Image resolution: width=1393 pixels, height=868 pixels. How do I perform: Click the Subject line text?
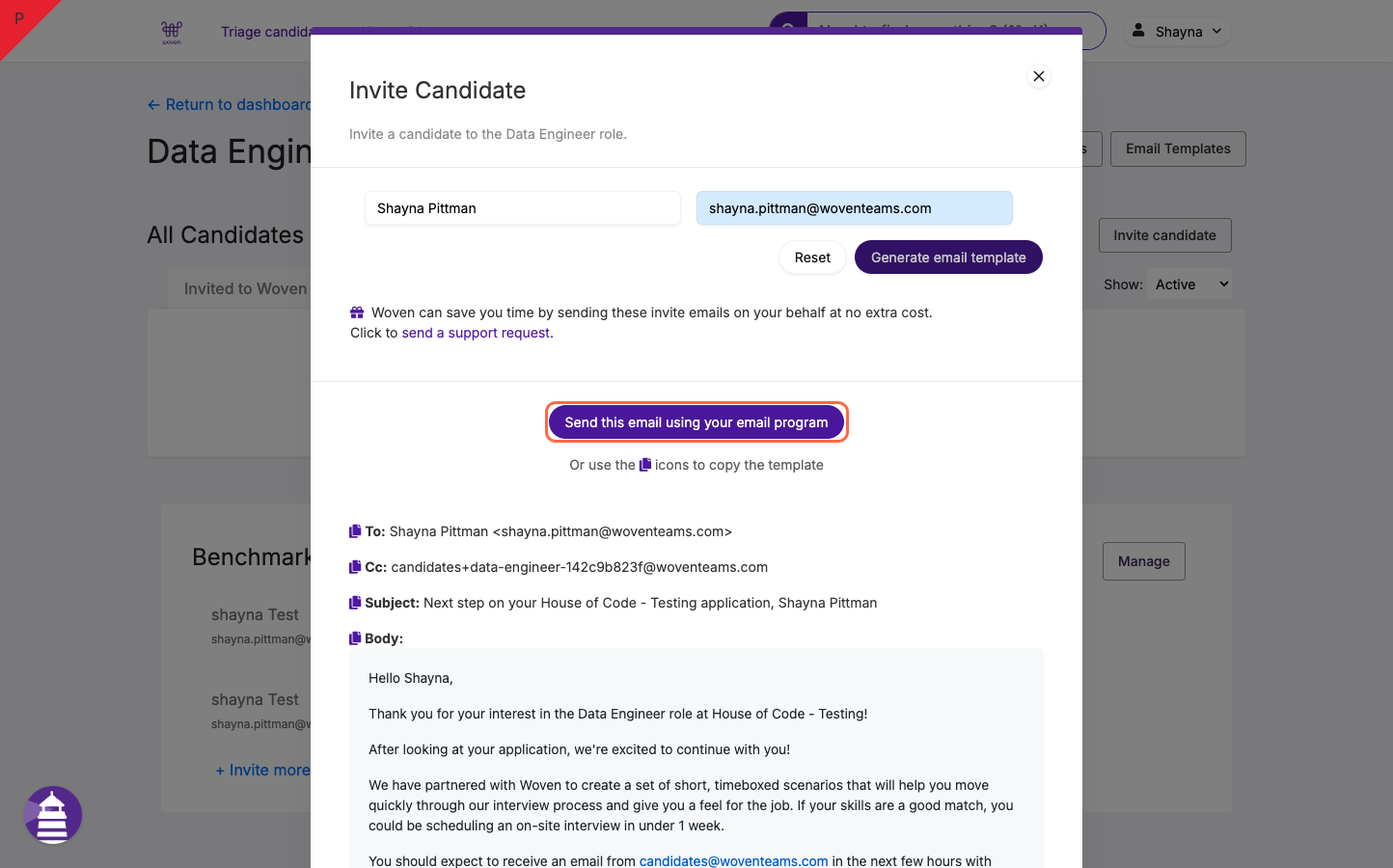pos(650,603)
